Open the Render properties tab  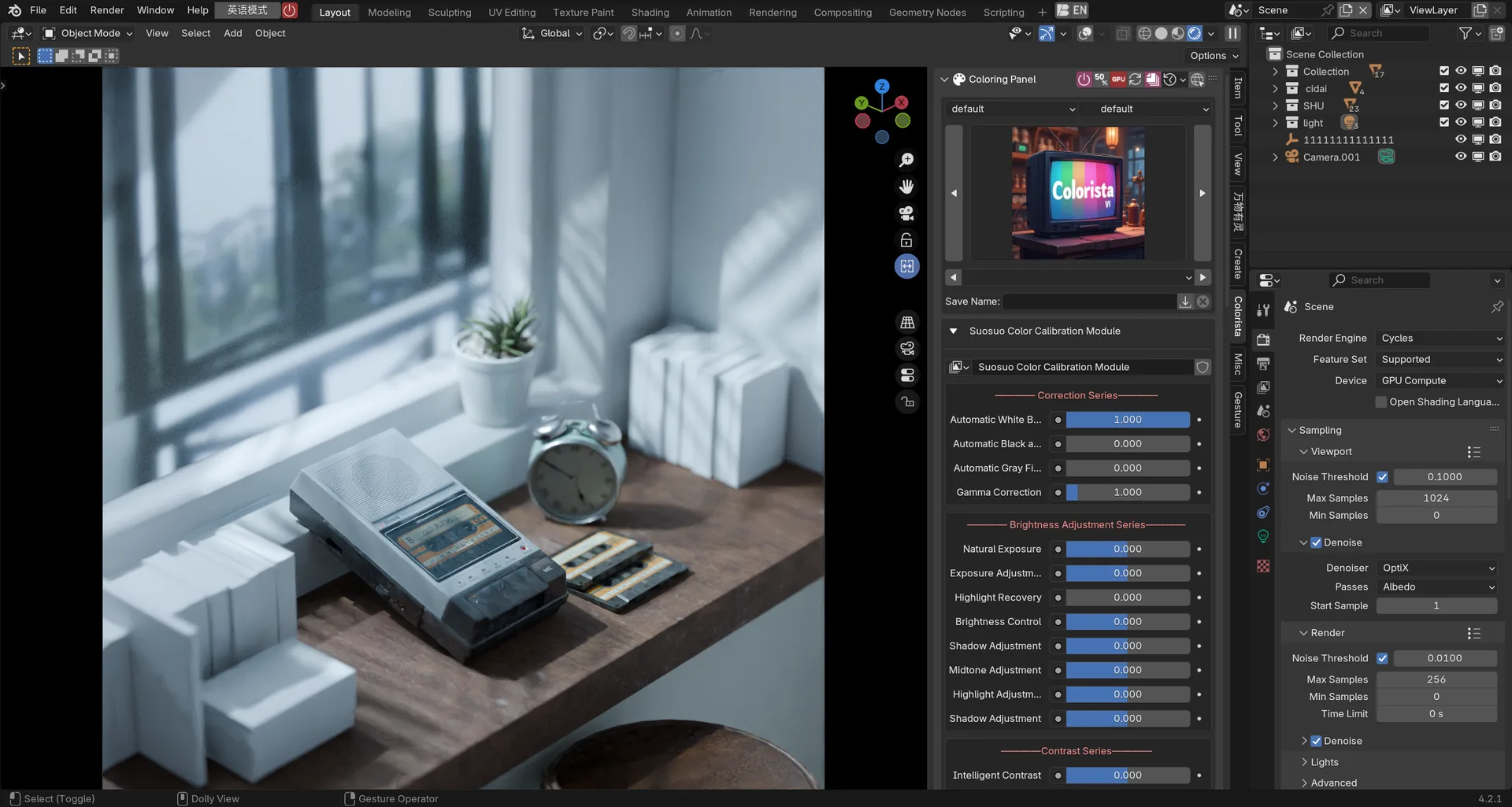1263,339
